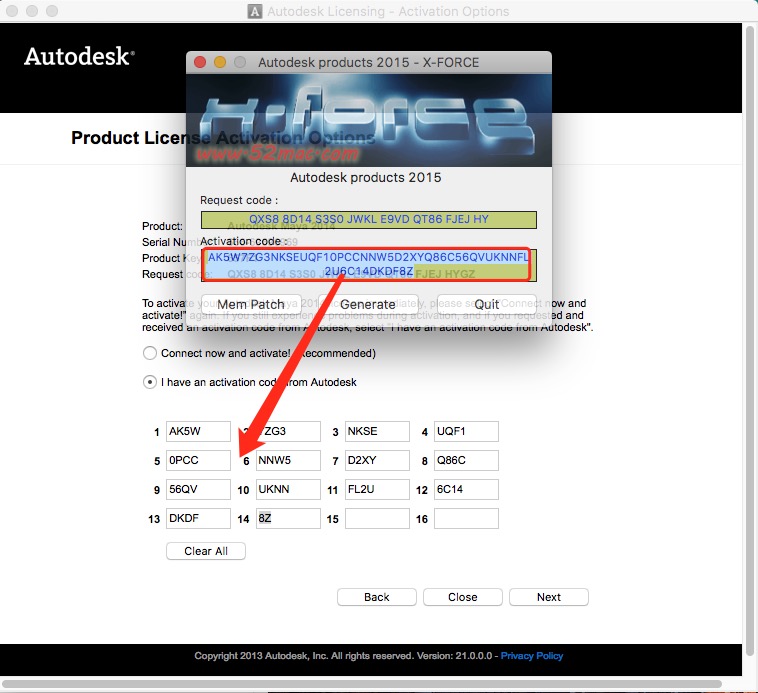Click activation field 4 containing UQF1
This screenshot has height=693, width=758.
pyautogui.click(x=466, y=432)
